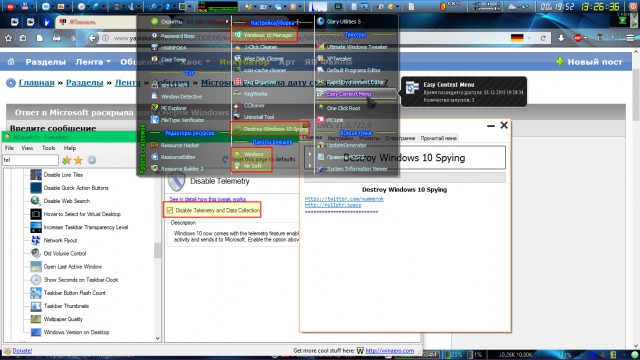Click 'See in detail how this tweak works' link

coord(208,199)
